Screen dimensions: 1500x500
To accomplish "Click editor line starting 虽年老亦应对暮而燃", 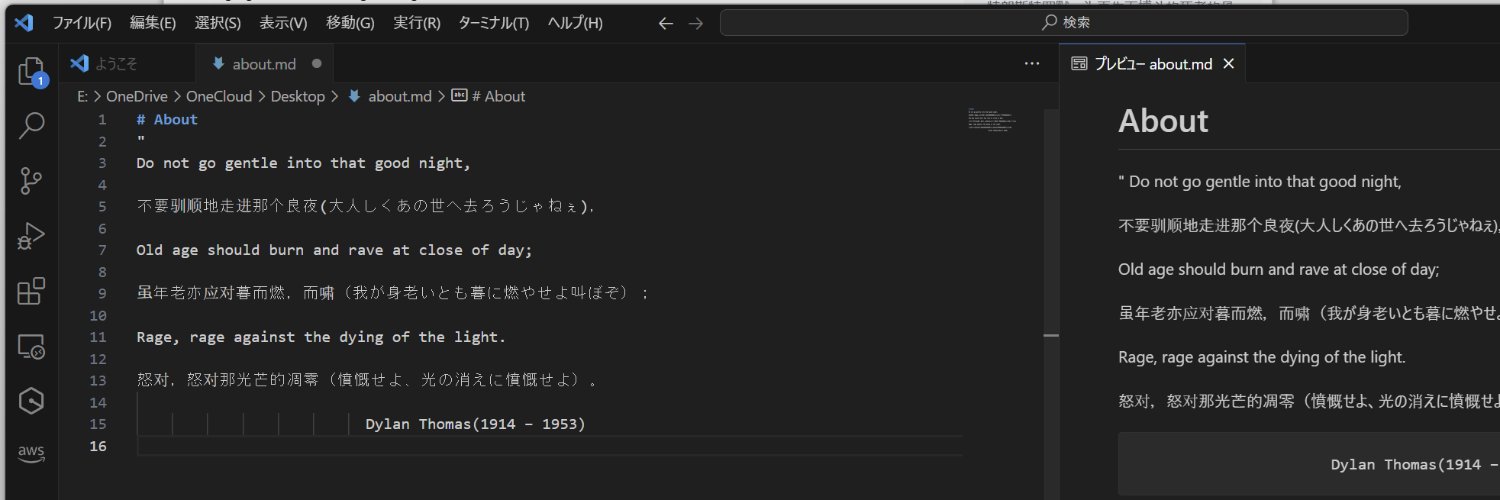I will pos(392,294).
